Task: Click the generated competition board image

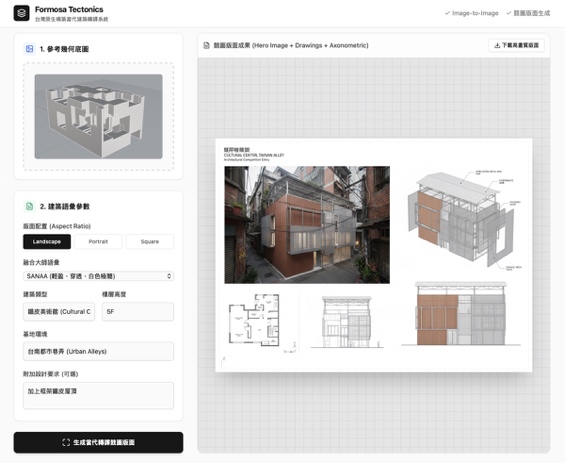Action: (374, 255)
